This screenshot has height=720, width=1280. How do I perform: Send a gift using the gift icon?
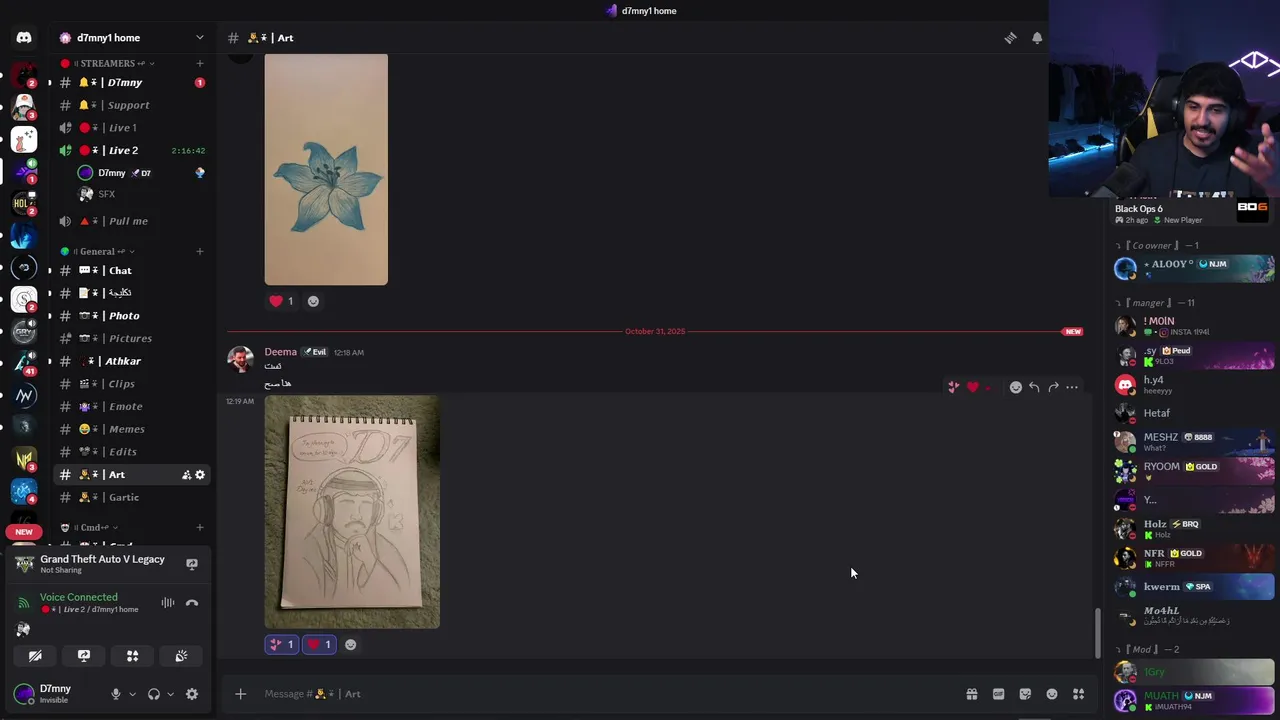[x=971, y=694]
